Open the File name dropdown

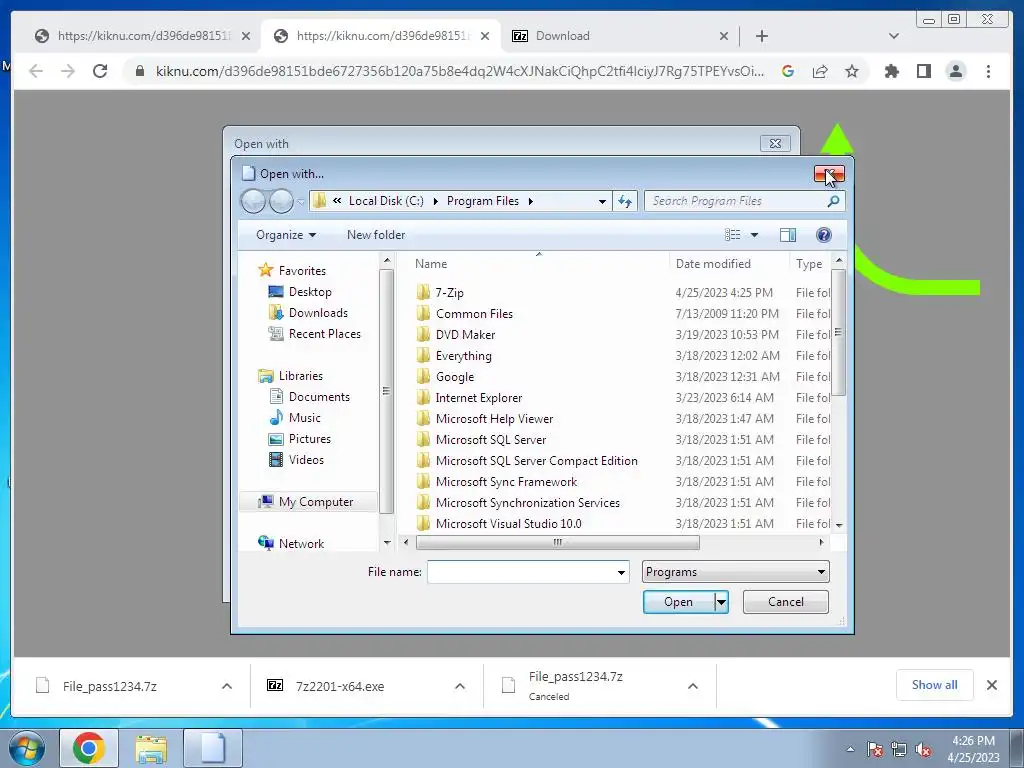[x=621, y=573]
